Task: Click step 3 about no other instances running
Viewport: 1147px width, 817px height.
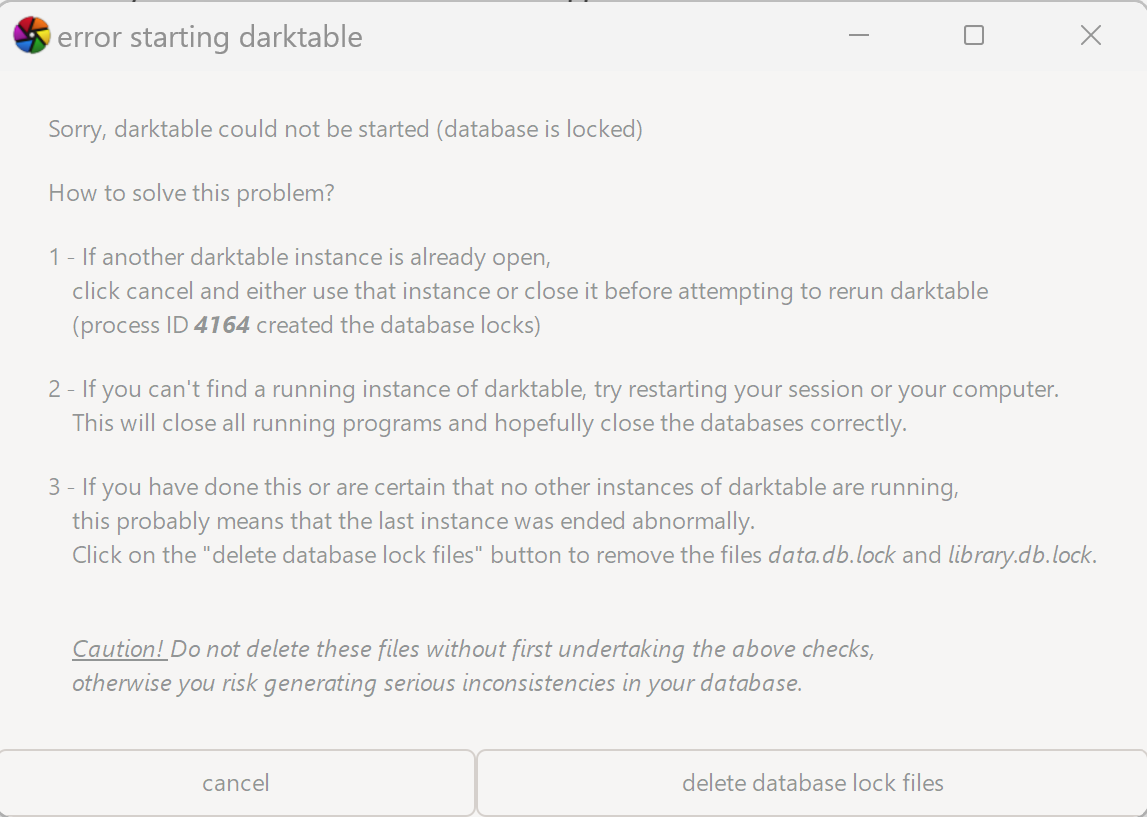Action: click(x=504, y=487)
